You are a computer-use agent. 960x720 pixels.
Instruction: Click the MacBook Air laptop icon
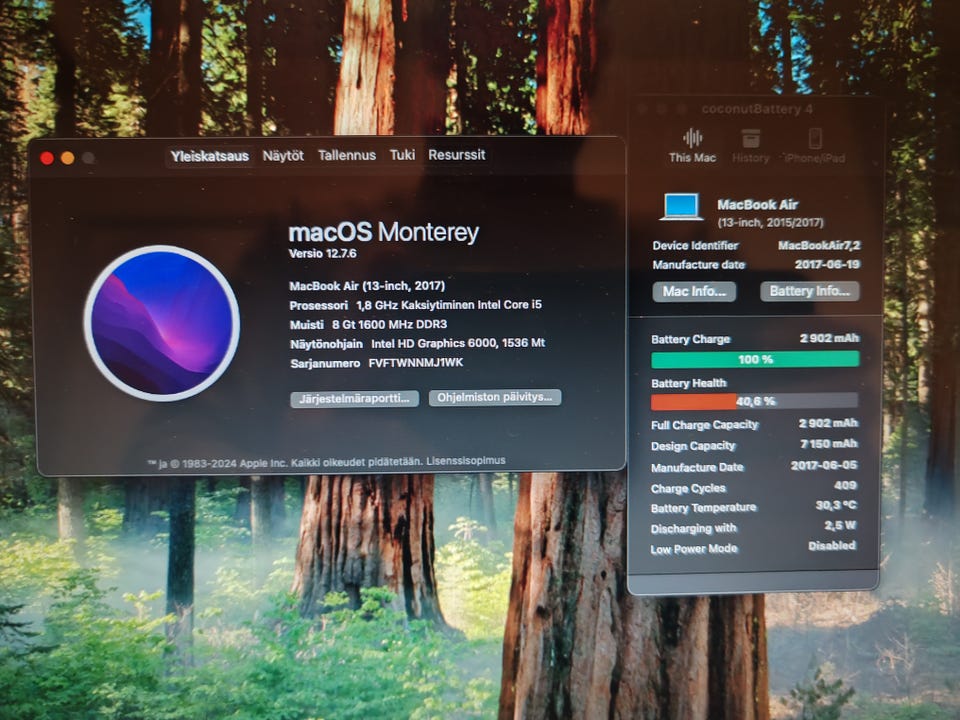click(x=681, y=206)
